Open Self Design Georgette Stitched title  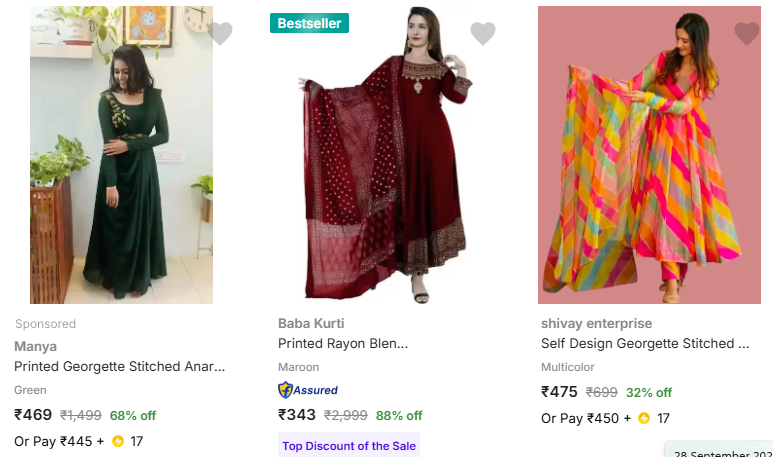coord(645,343)
